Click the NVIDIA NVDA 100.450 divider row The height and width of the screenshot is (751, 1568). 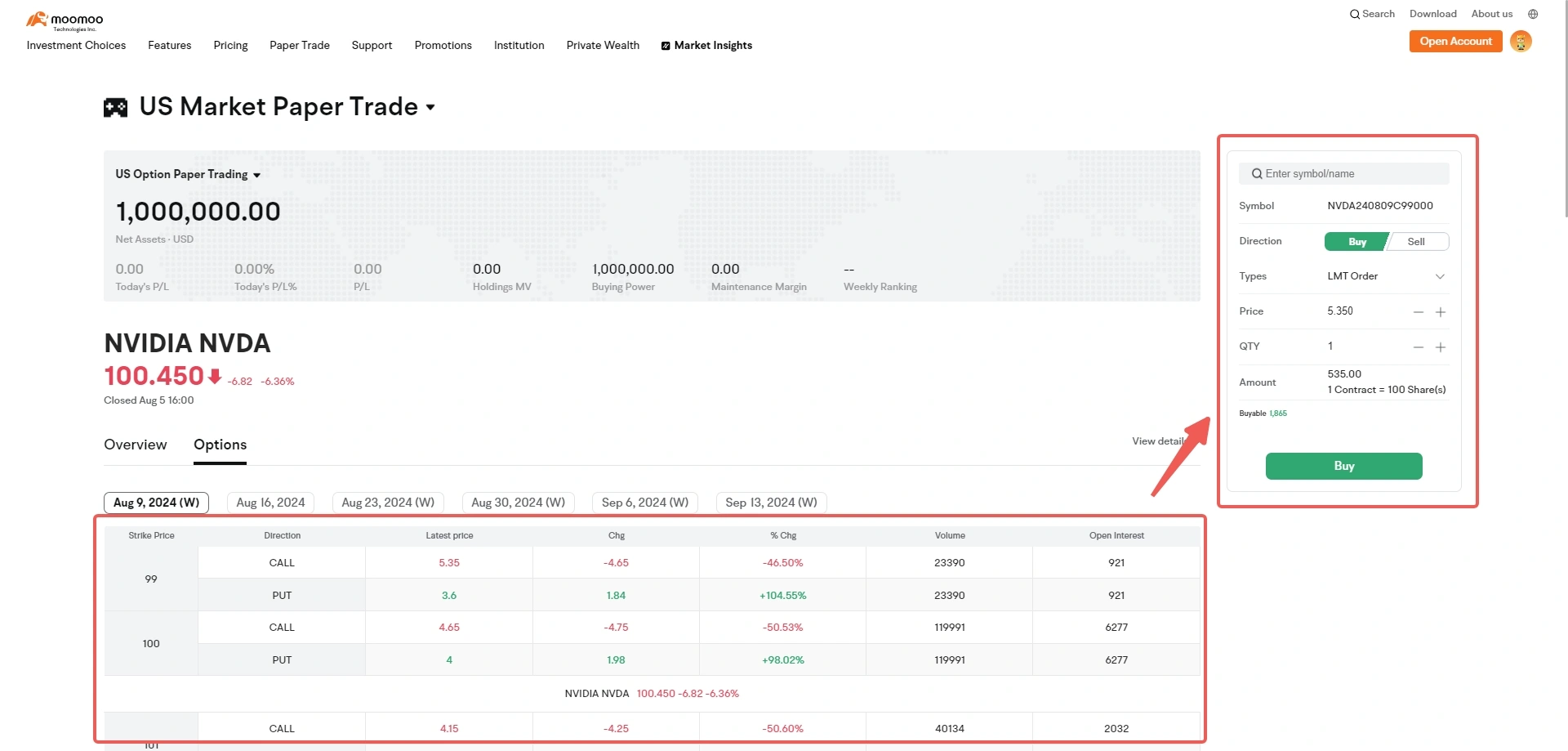(652, 694)
